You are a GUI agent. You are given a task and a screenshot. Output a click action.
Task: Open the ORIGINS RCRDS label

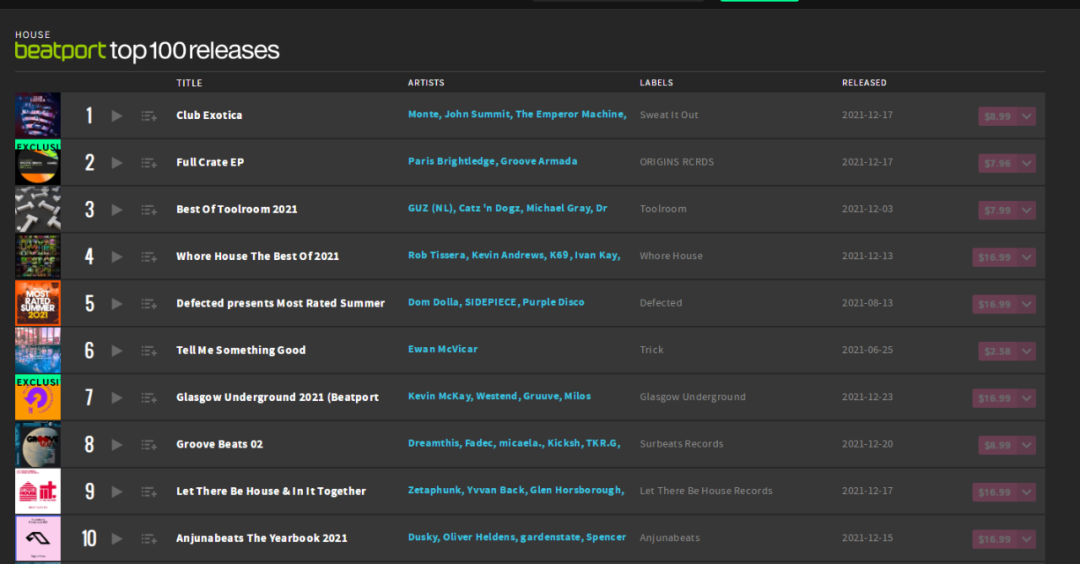677,162
